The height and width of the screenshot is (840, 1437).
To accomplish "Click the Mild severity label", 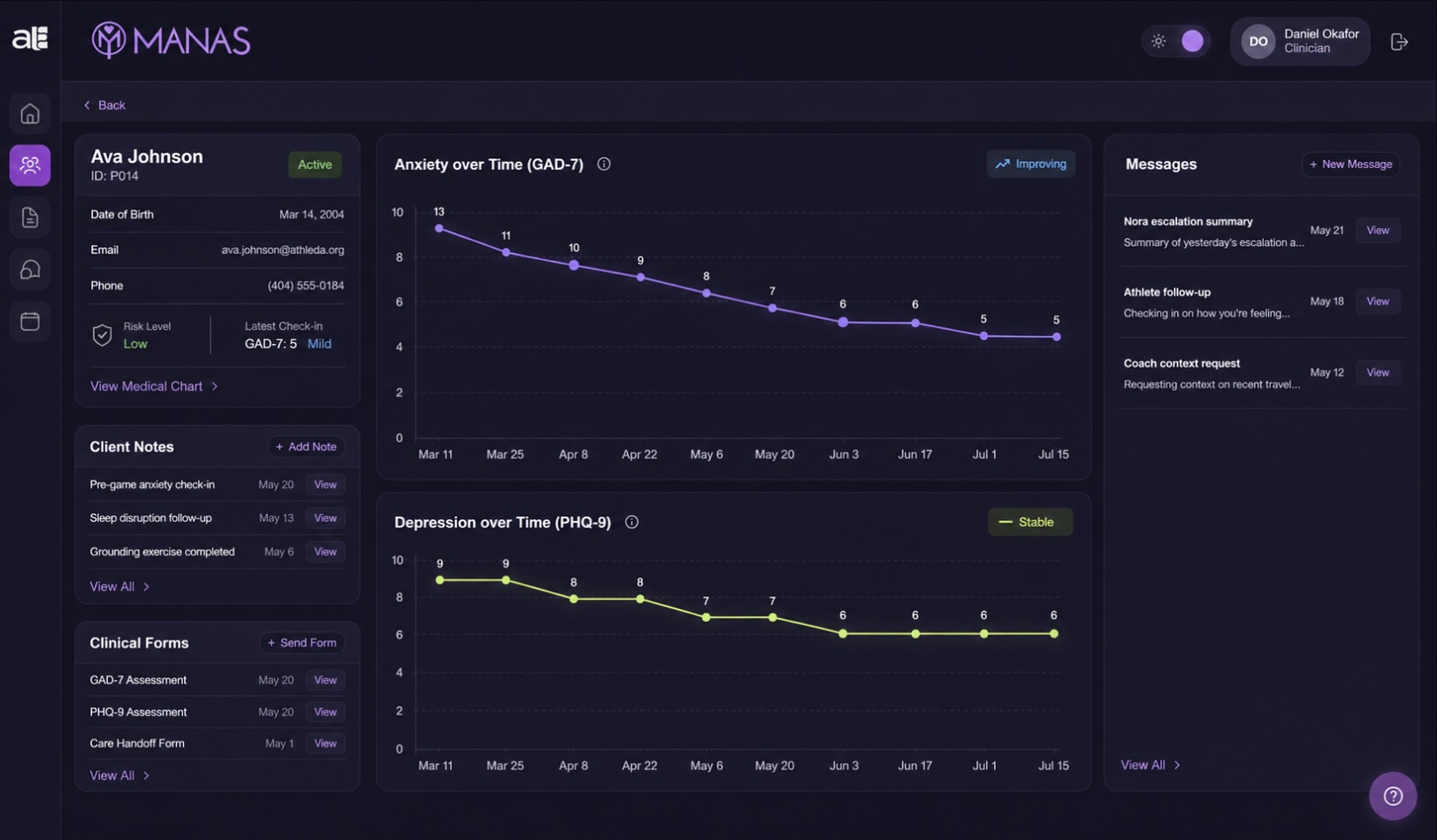I will [x=319, y=344].
